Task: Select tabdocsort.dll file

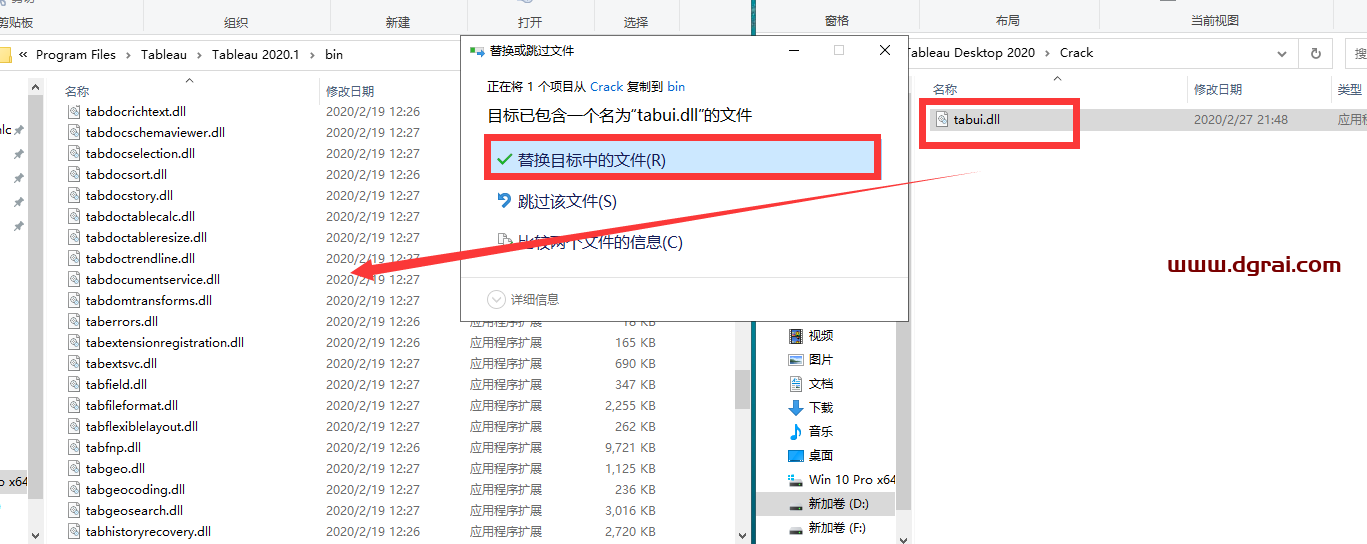Action: (126, 175)
